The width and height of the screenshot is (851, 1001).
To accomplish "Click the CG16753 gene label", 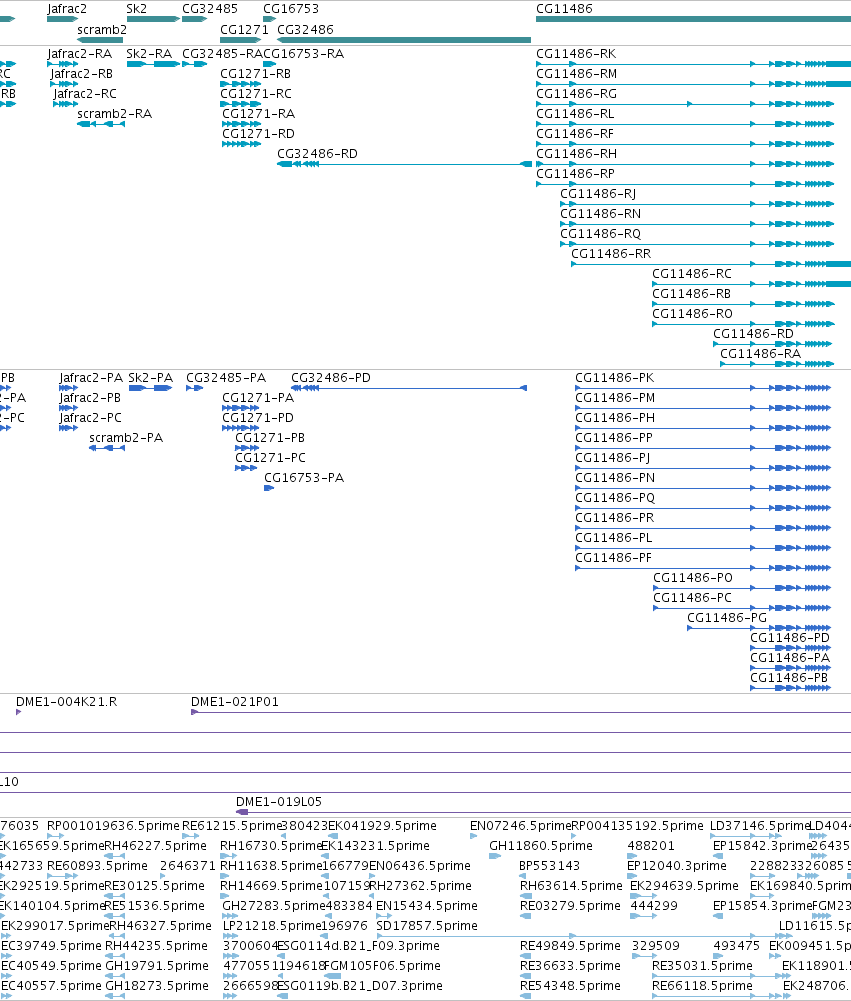I will coord(291,9).
